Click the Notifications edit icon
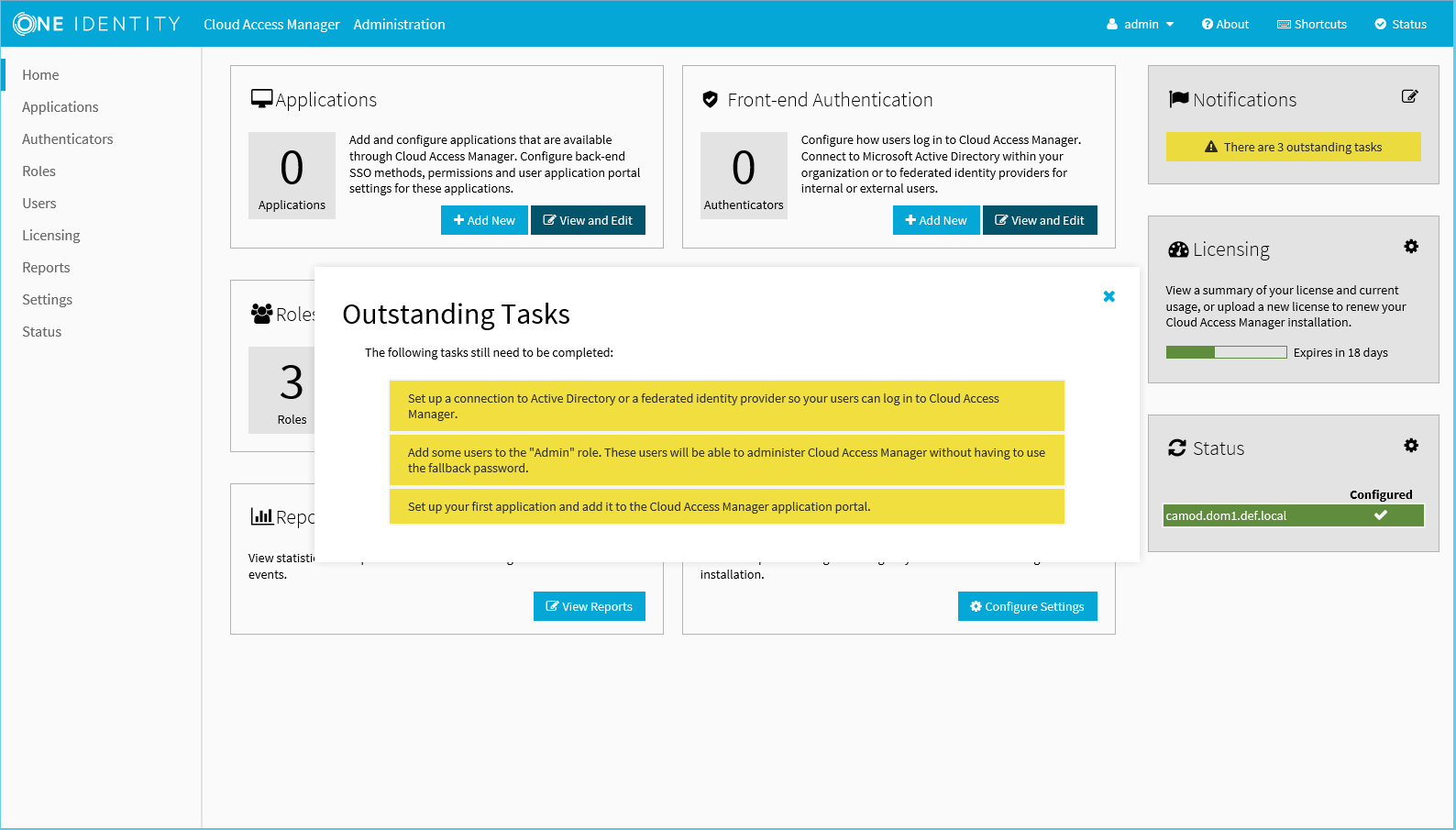Image resolution: width=1456 pixels, height=830 pixels. (x=1410, y=96)
